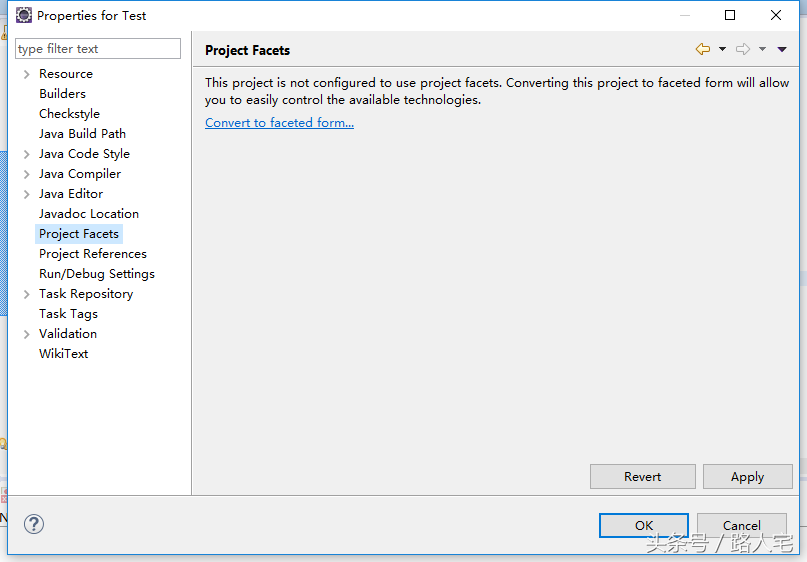Focus the type filter text field
This screenshot has height=562, width=807.
pyautogui.click(x=98, y=49)
